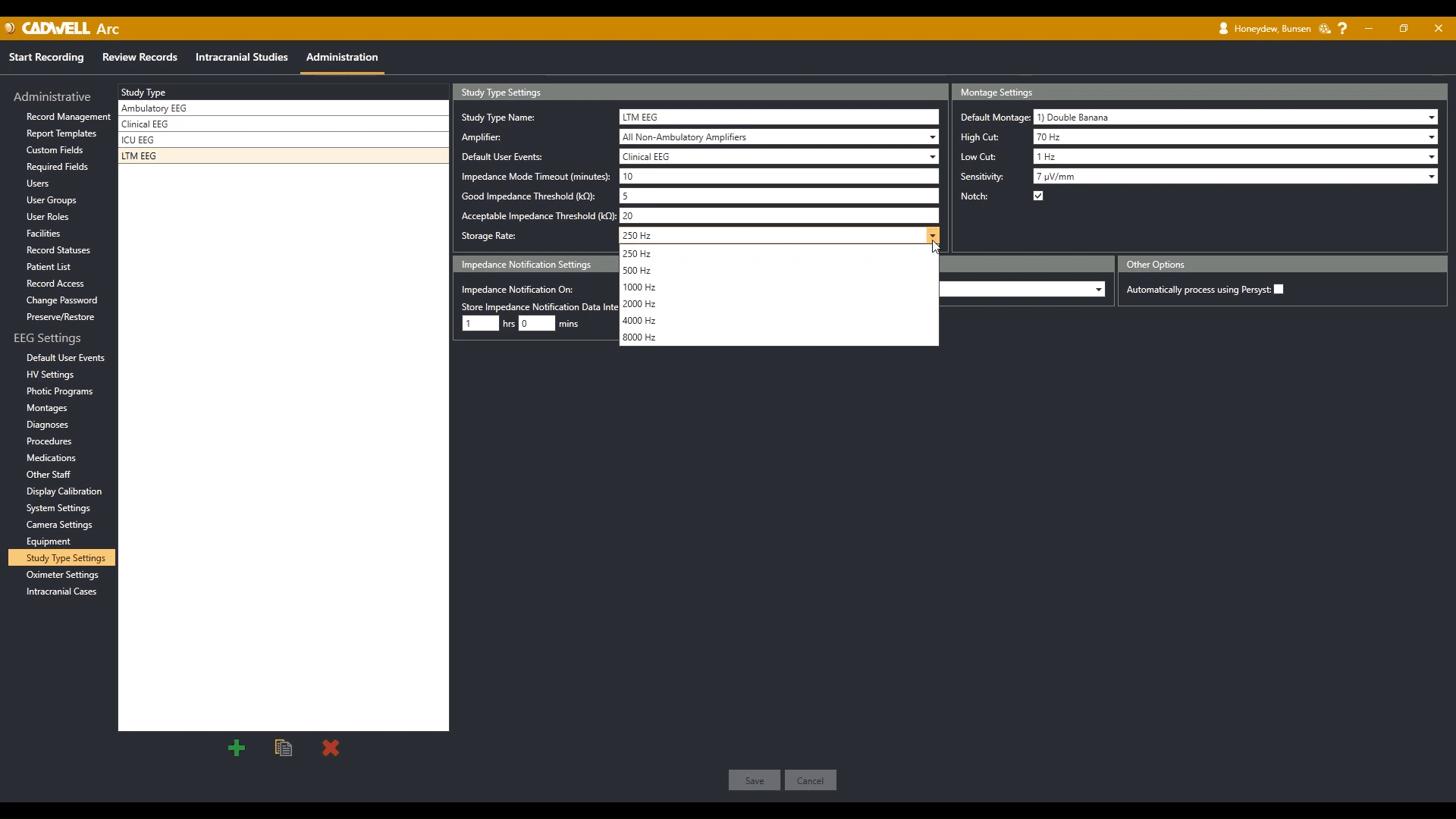Click the Good Impedance Threshold input field
The image size is (1456, 819).
tap(779, 196)
